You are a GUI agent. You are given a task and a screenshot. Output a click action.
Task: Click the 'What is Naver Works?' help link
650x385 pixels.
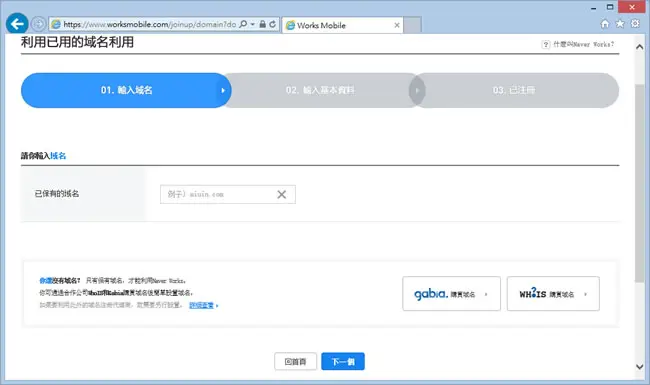pos(578,44)
